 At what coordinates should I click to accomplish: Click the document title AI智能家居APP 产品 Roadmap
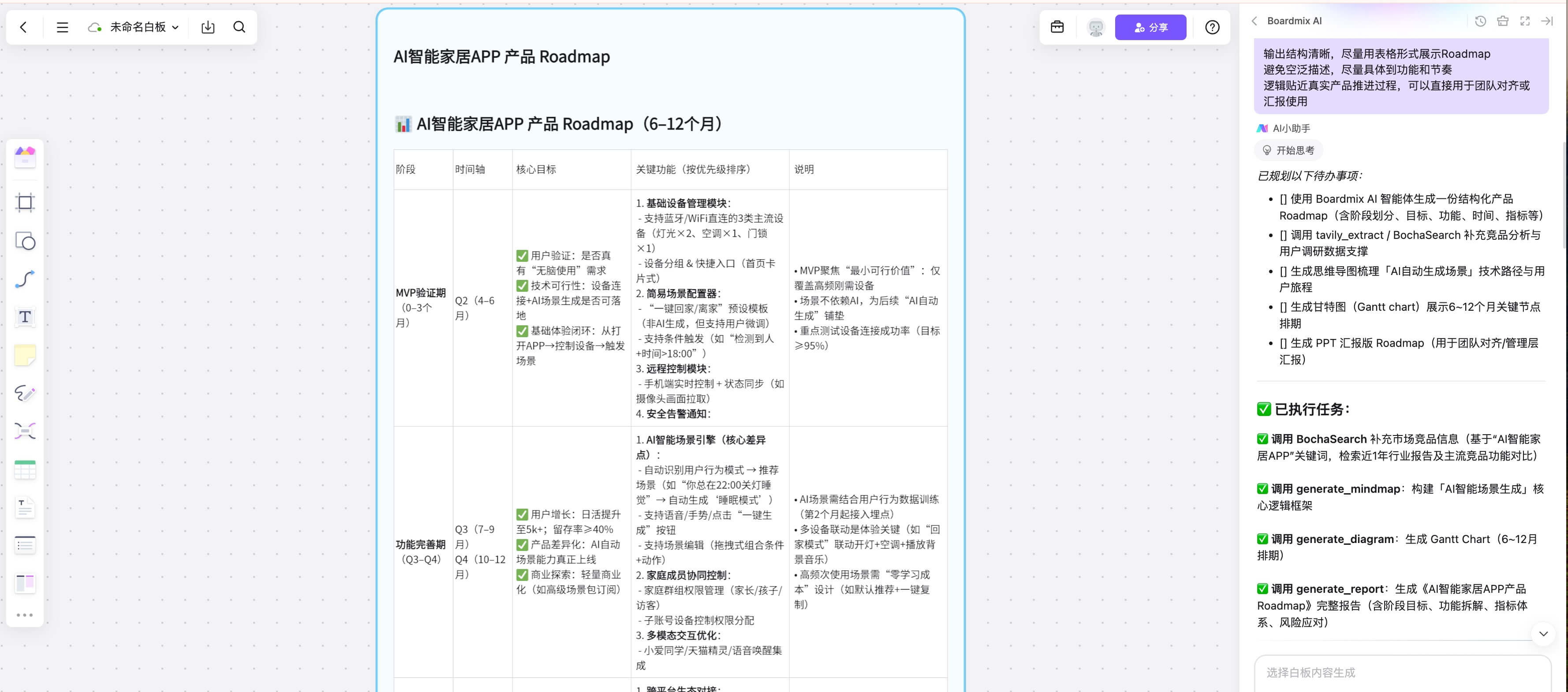[x=501, y=56]
